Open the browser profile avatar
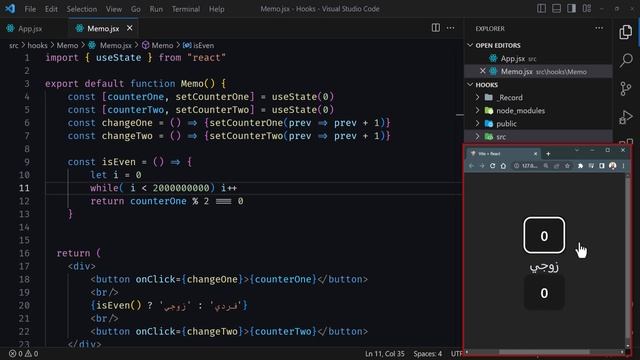 (x=613, y=166)
